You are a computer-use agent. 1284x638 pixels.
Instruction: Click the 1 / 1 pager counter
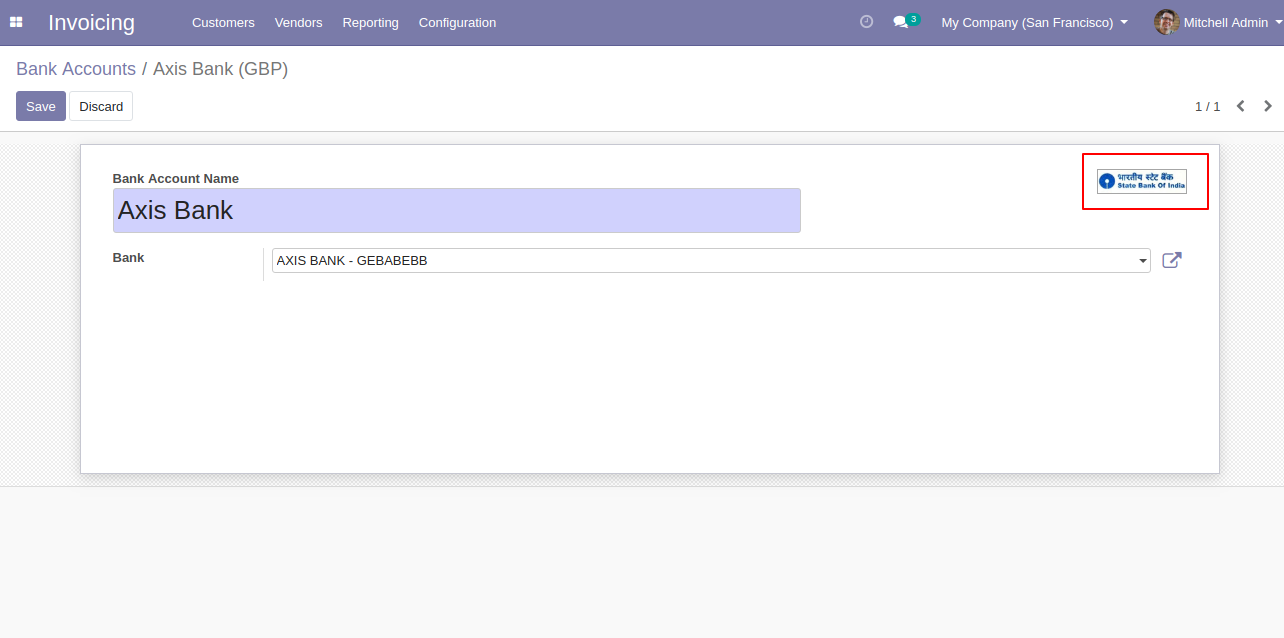click(1207, 106)
